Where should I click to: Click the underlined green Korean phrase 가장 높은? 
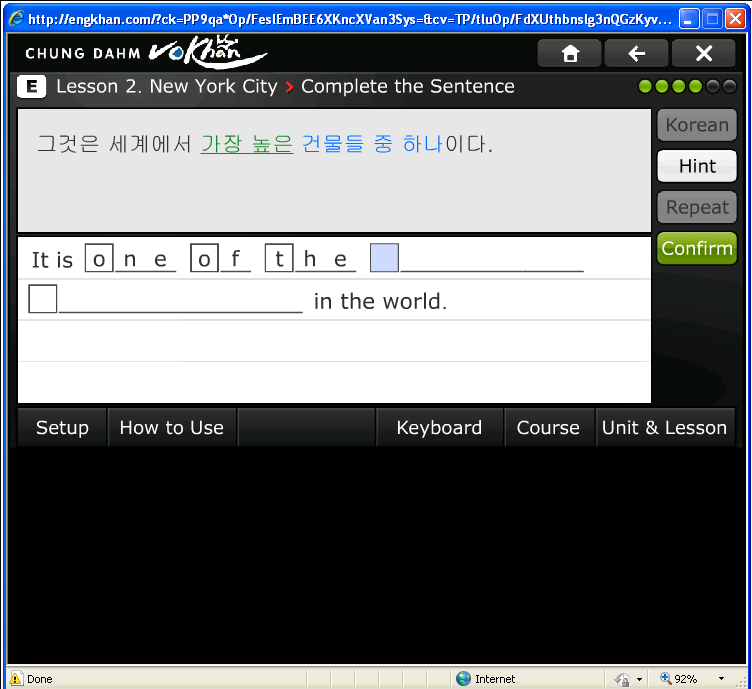247,144
